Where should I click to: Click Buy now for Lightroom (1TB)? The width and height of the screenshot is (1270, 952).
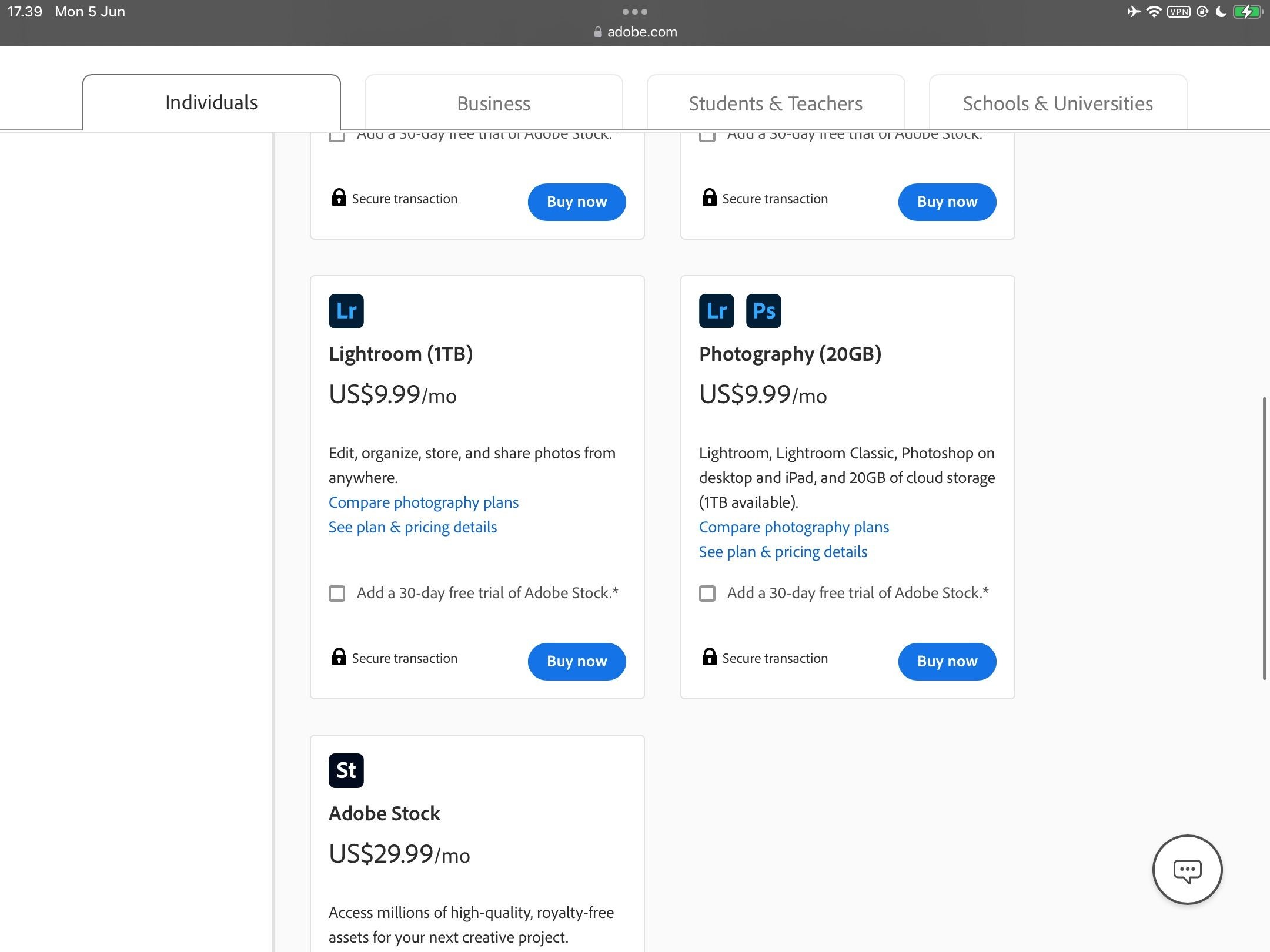pyautogui.click(x=577, y=662)
